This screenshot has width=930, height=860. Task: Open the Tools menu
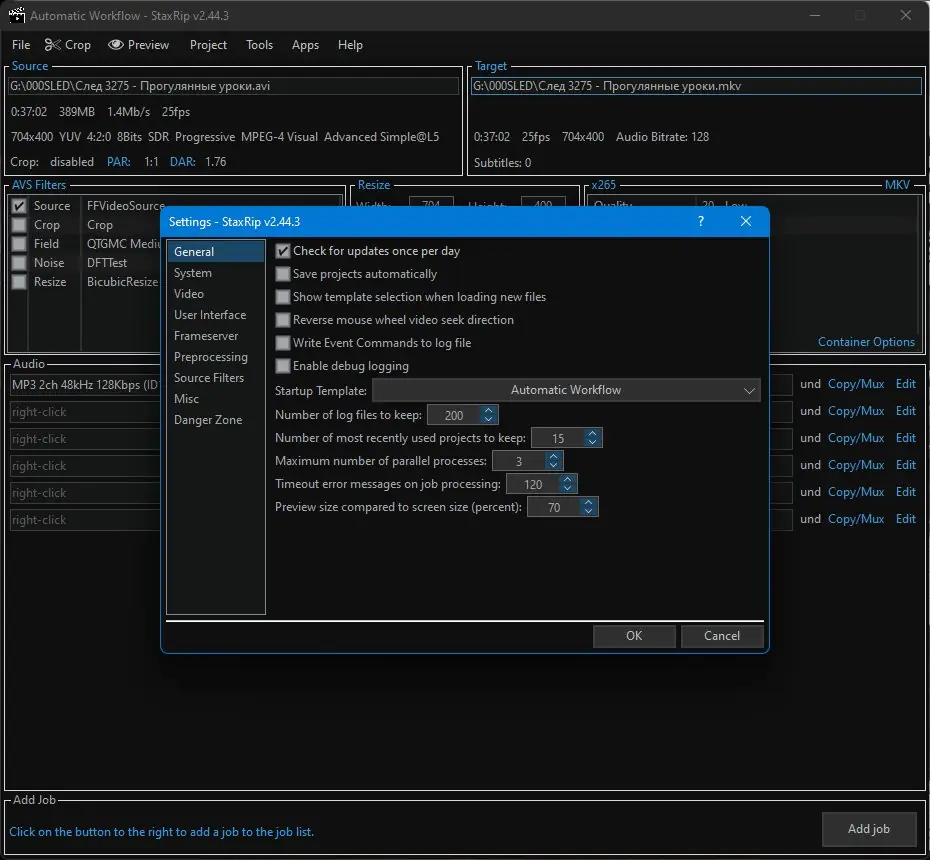pyautogui.click(x=259, y=45)
